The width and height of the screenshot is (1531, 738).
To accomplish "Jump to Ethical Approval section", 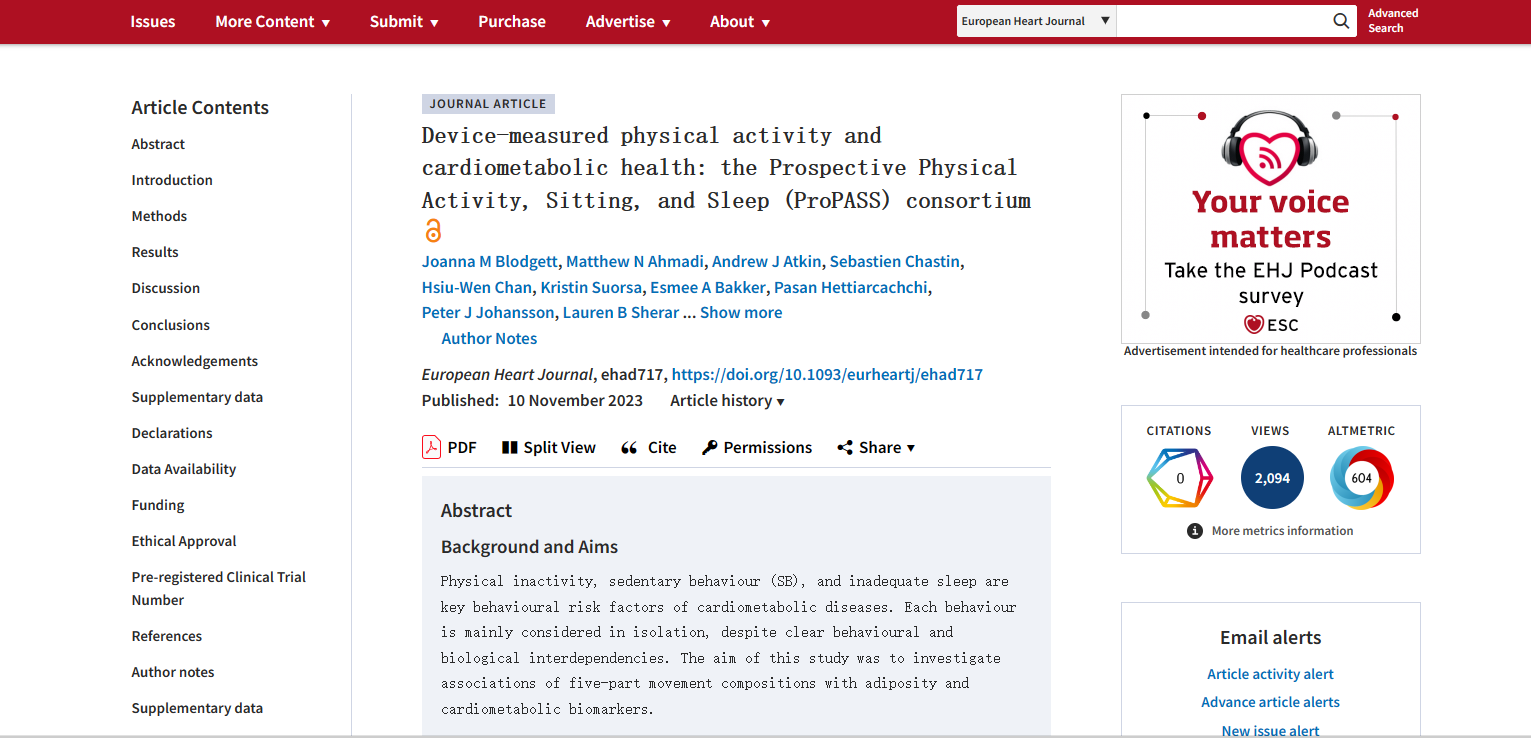I will tap(184, 541).
